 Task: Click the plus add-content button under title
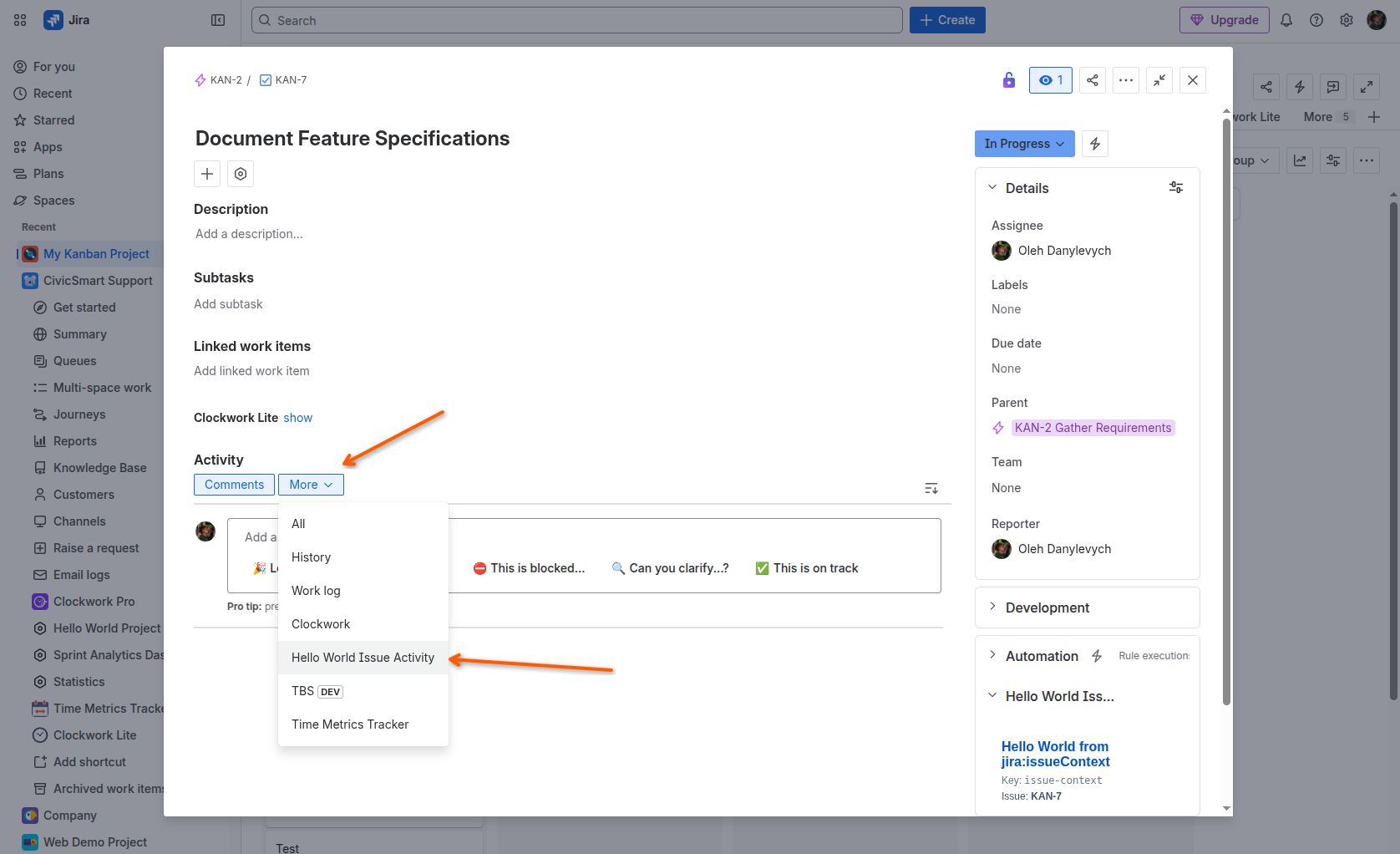[x=207, y=174]
